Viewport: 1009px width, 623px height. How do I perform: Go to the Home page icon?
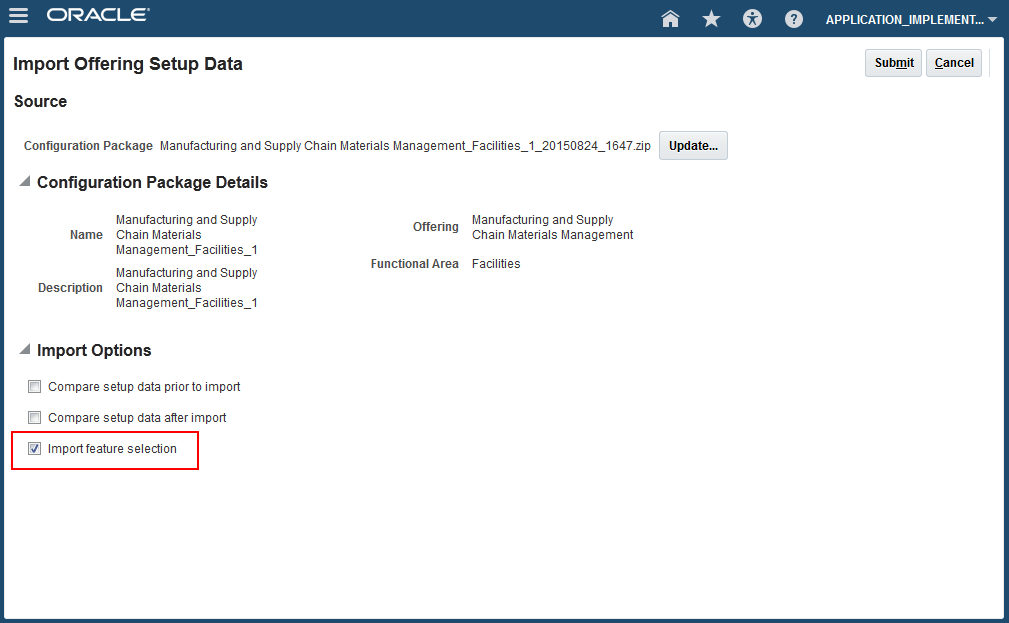pyautogui.click(x=670, y=19)
